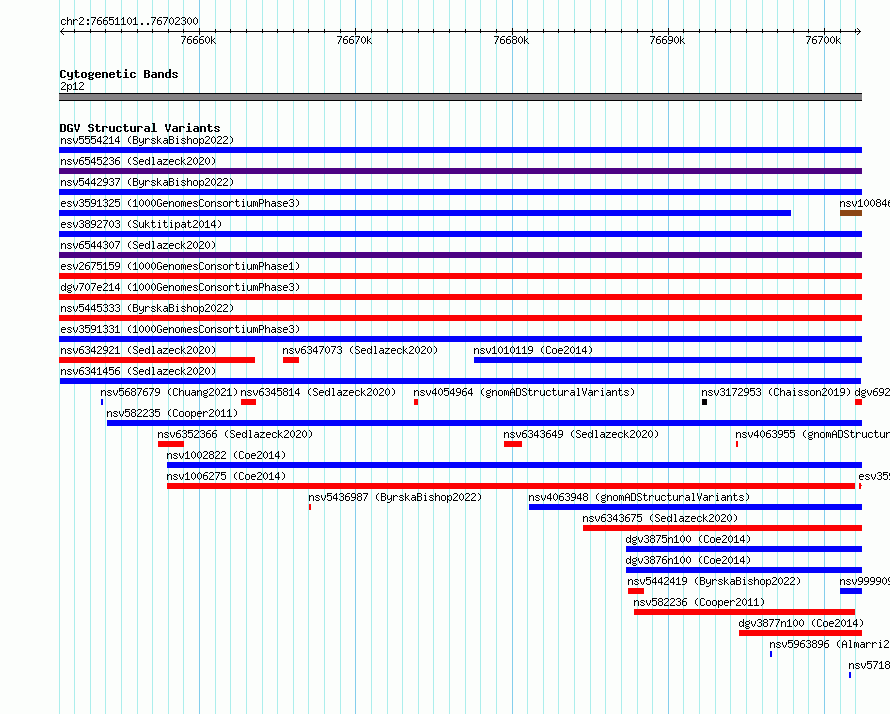
Task: Click the dgv3876n100 (Coe2014) label
Action: click(688, 560)
